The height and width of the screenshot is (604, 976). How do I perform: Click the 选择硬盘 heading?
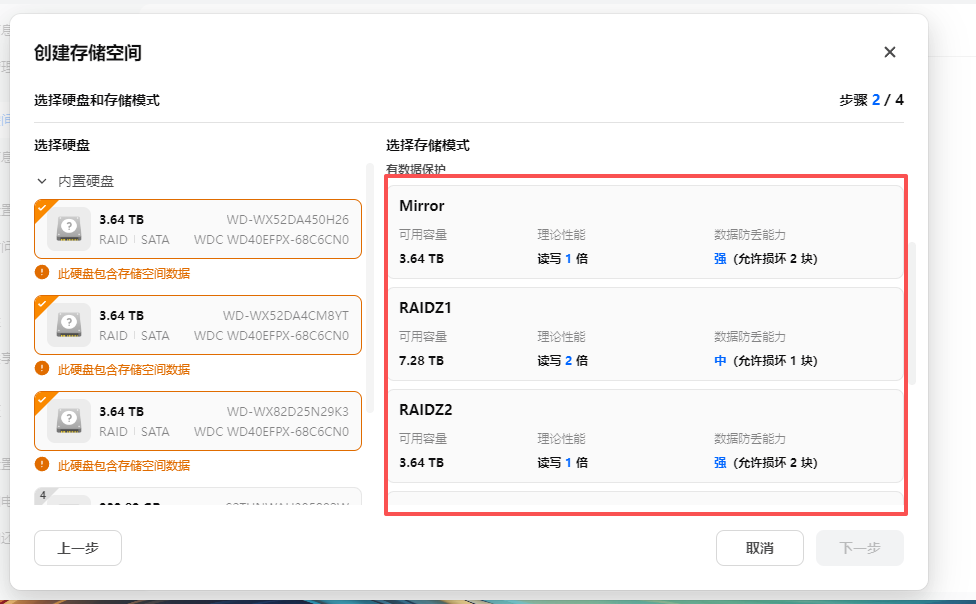pyautogui.click(x=62, y=145)
